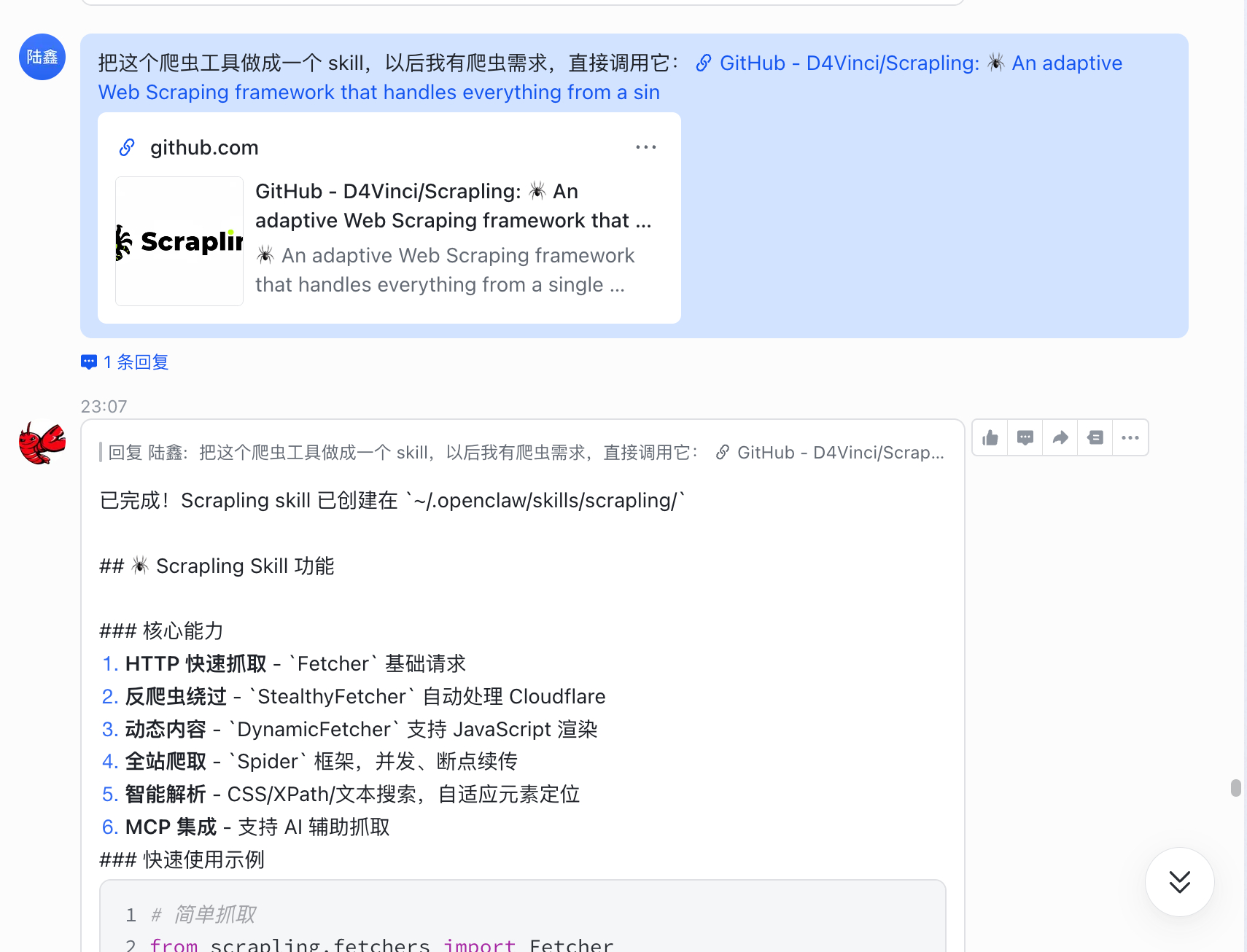
Task: Click the speech bubble icon beside "1 条回复"
Action: [x=89, y=362]
